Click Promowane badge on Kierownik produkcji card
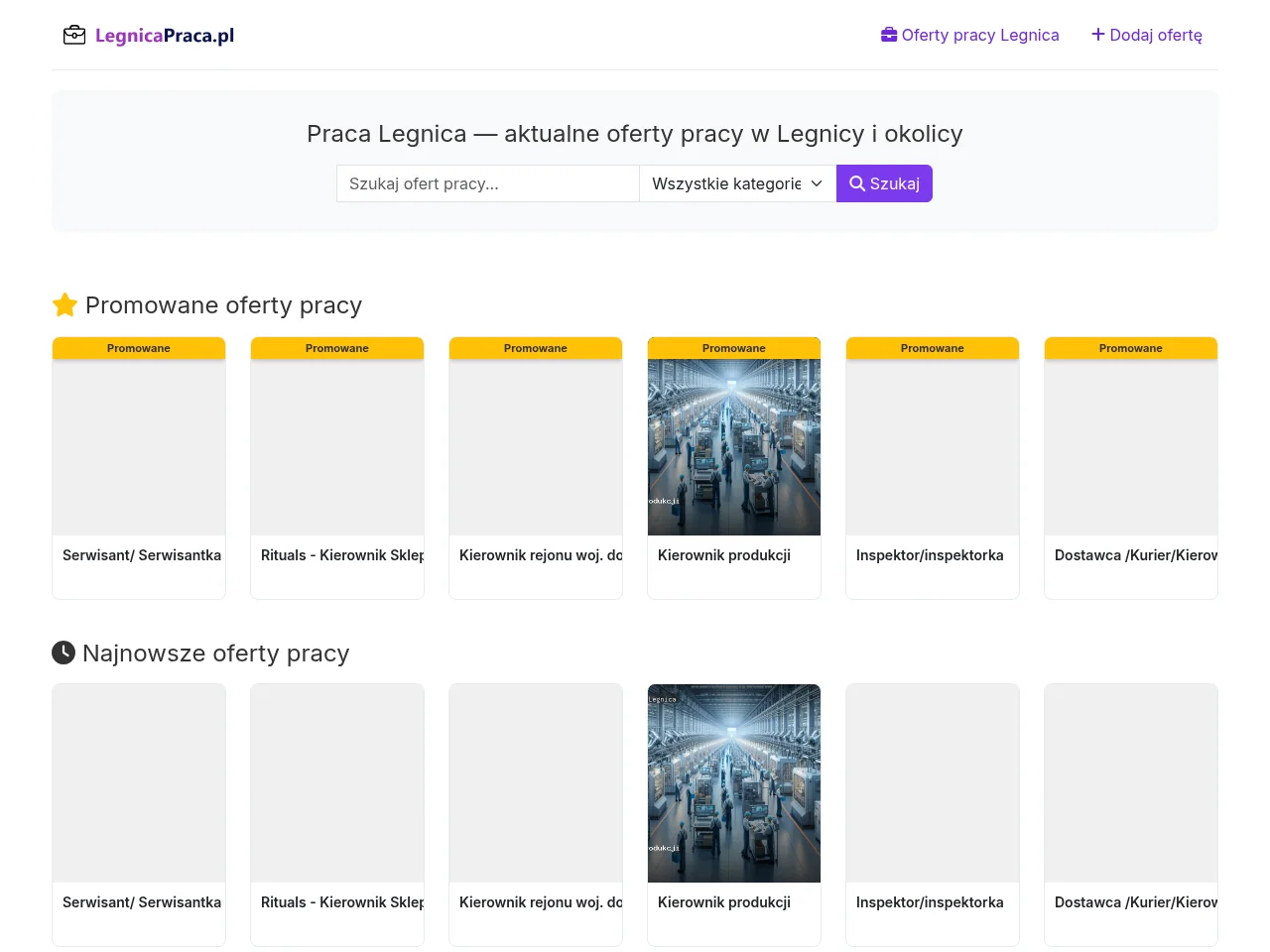The image size is (1270, 952). tap(734, 348)
